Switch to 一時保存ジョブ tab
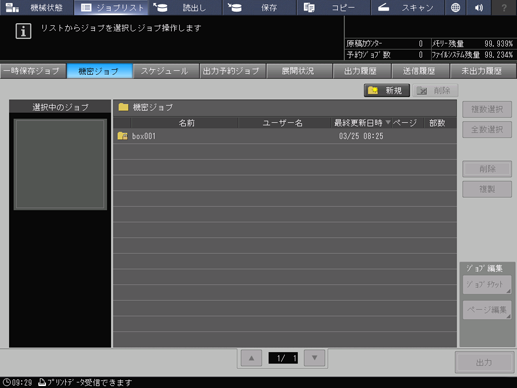517x388 pixels. coord(33,71)
